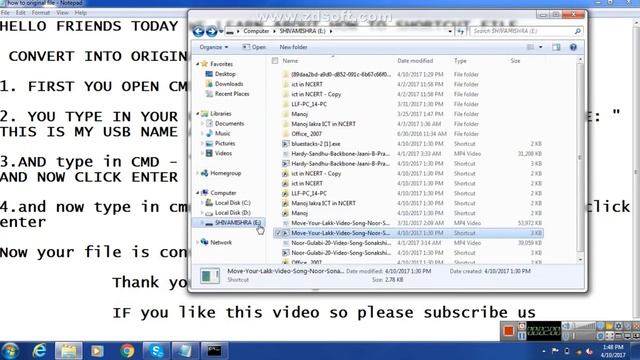
Task: Sort files by the Size column
Action: pyautogui.click(x=526, y=61)
